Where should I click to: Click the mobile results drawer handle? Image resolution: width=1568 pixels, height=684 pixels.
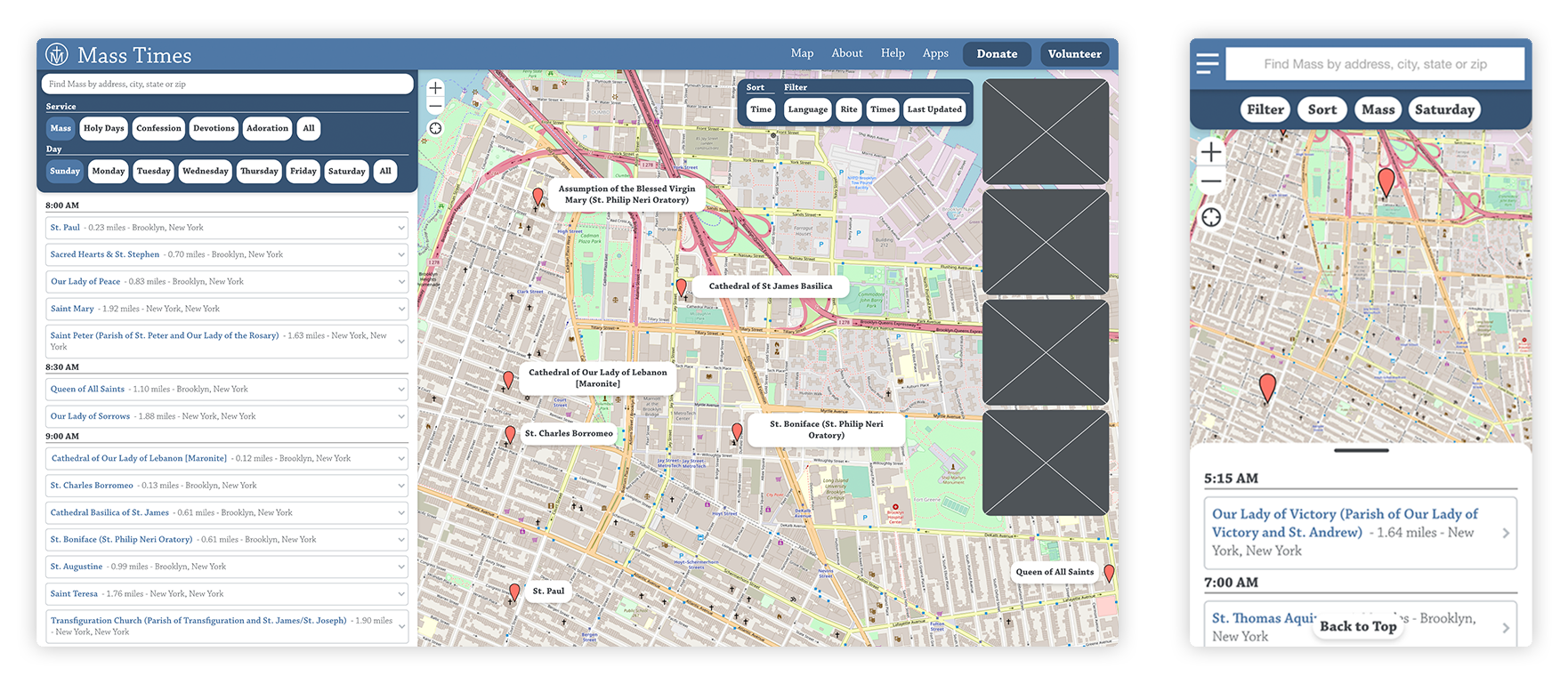point(1361,450)
